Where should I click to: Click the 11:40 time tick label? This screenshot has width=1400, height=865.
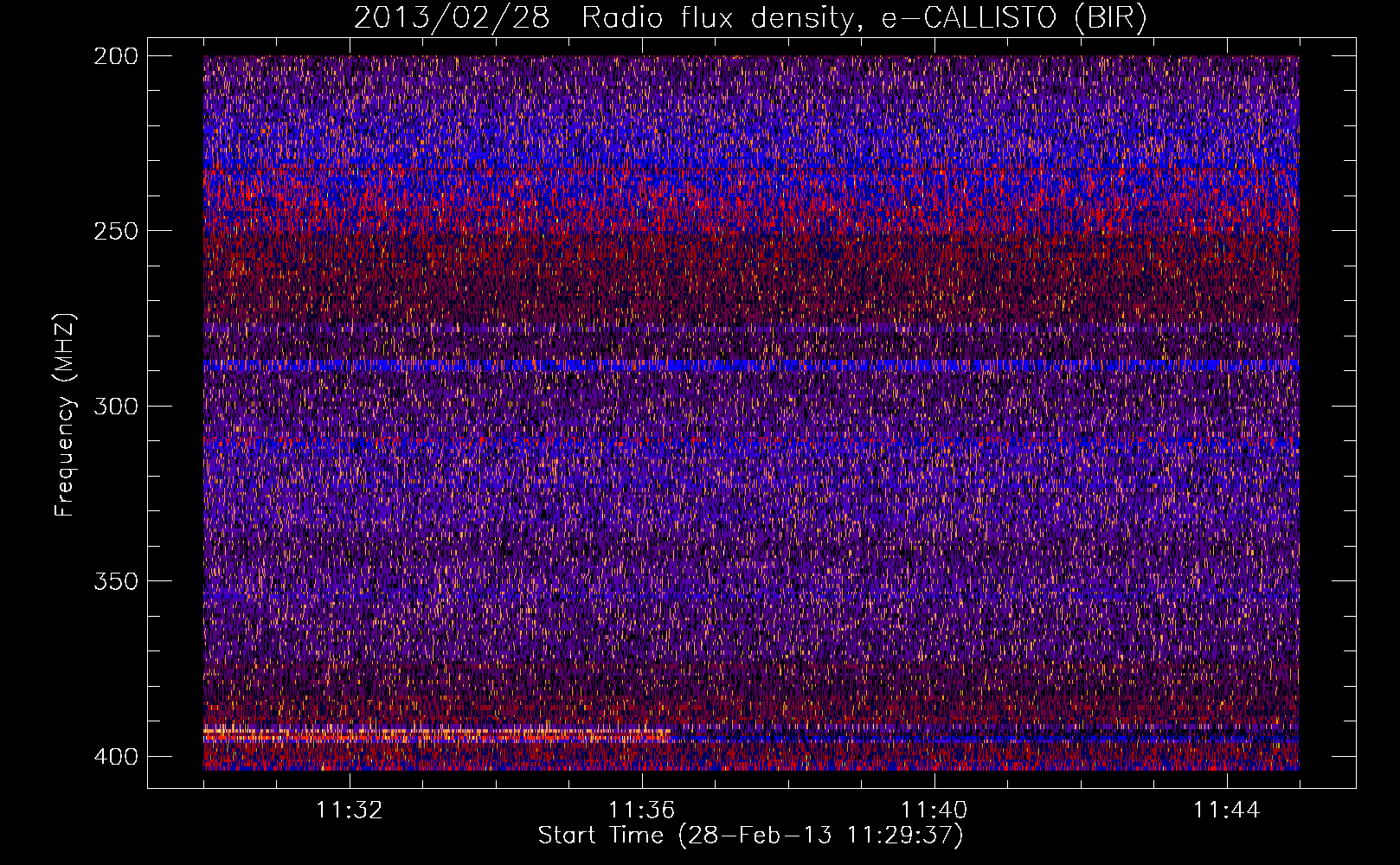(934, 811)
